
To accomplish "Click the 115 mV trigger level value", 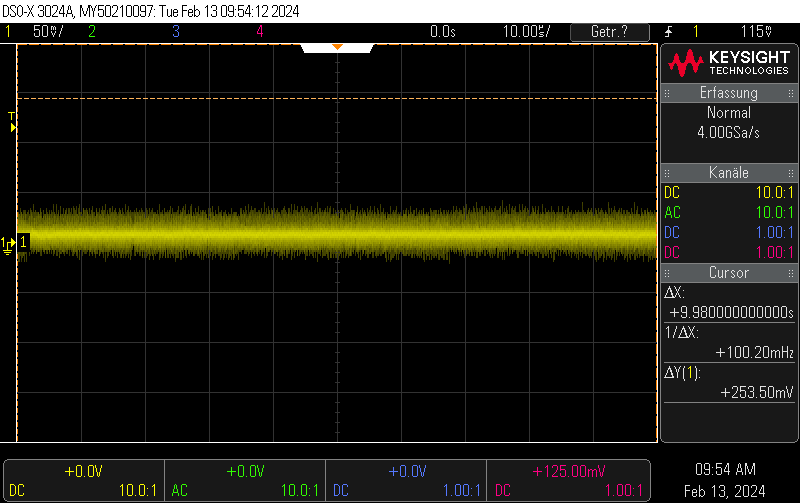I will pyautogui.click(x=756, y=32).
